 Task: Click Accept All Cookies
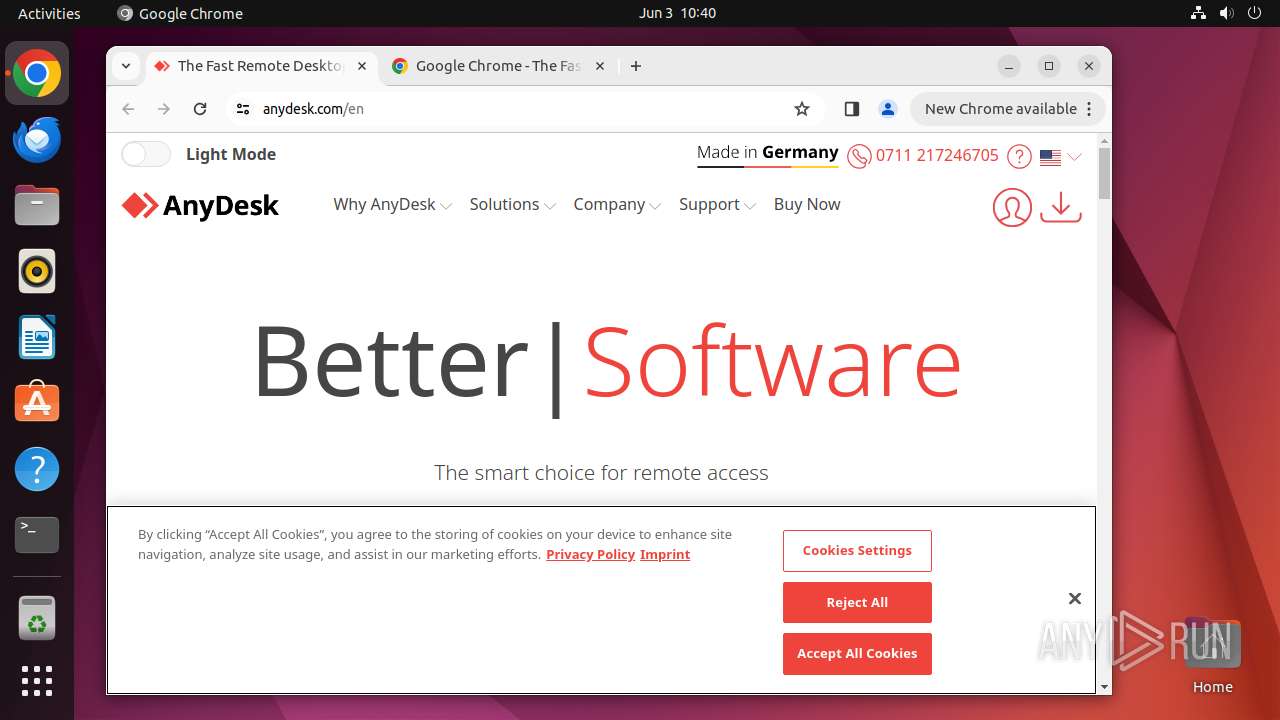pos(857,654)
